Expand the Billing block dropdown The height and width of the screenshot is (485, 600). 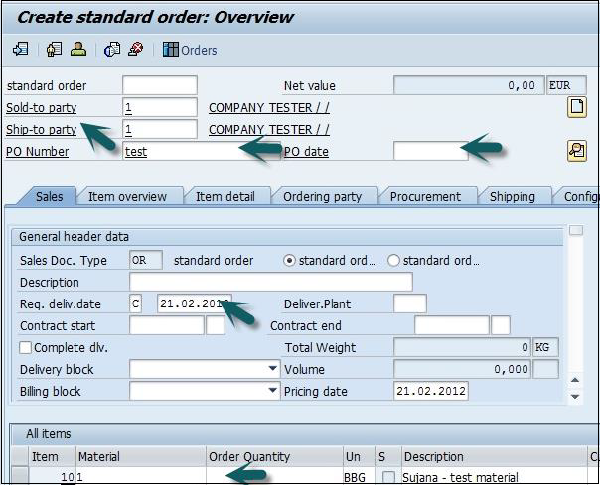click(x=272, y=391)
